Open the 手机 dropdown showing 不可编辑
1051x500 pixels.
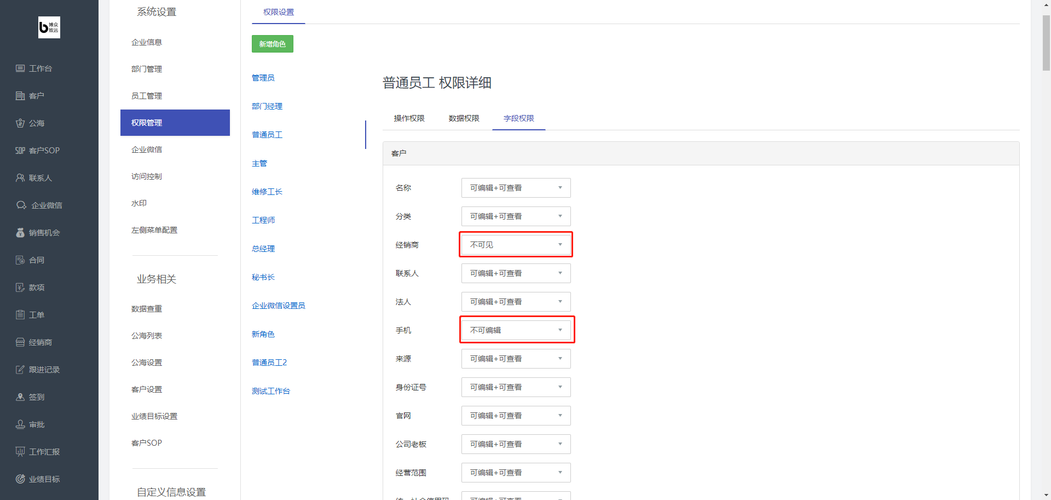click(x=515, y=330)
